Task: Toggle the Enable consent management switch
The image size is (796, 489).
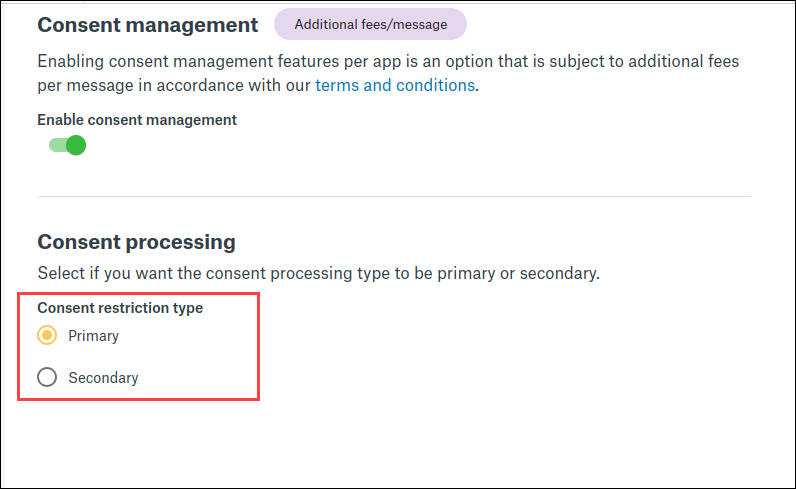Action: click(x=67, y=146)
